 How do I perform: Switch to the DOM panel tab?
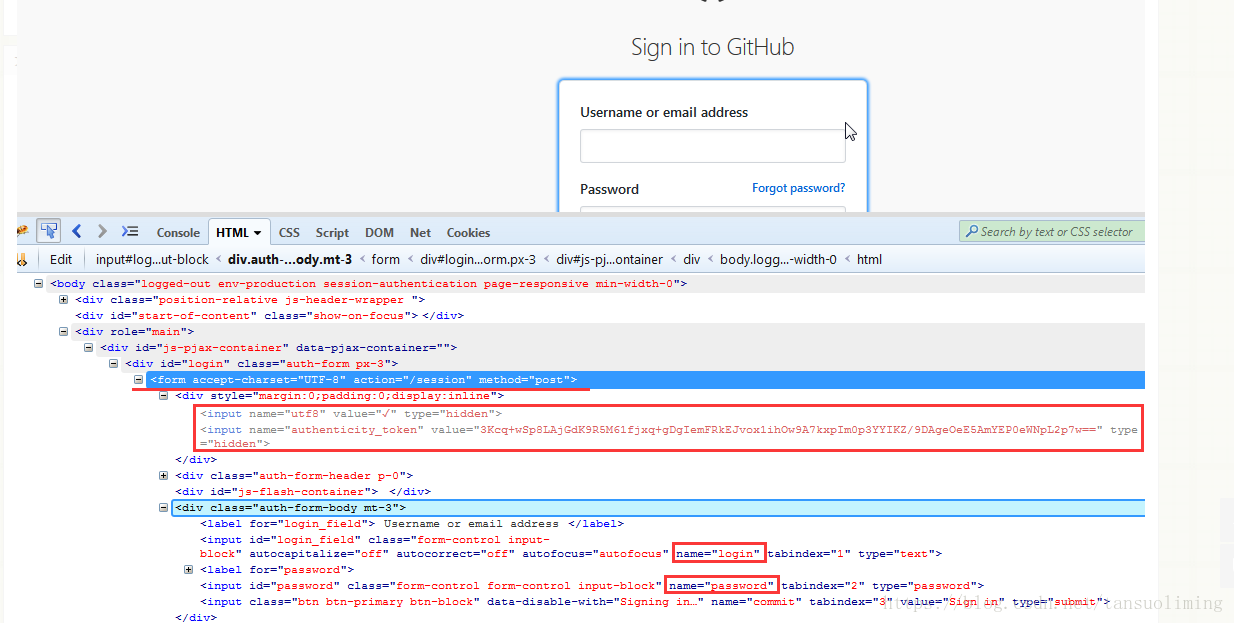point(379,232)
